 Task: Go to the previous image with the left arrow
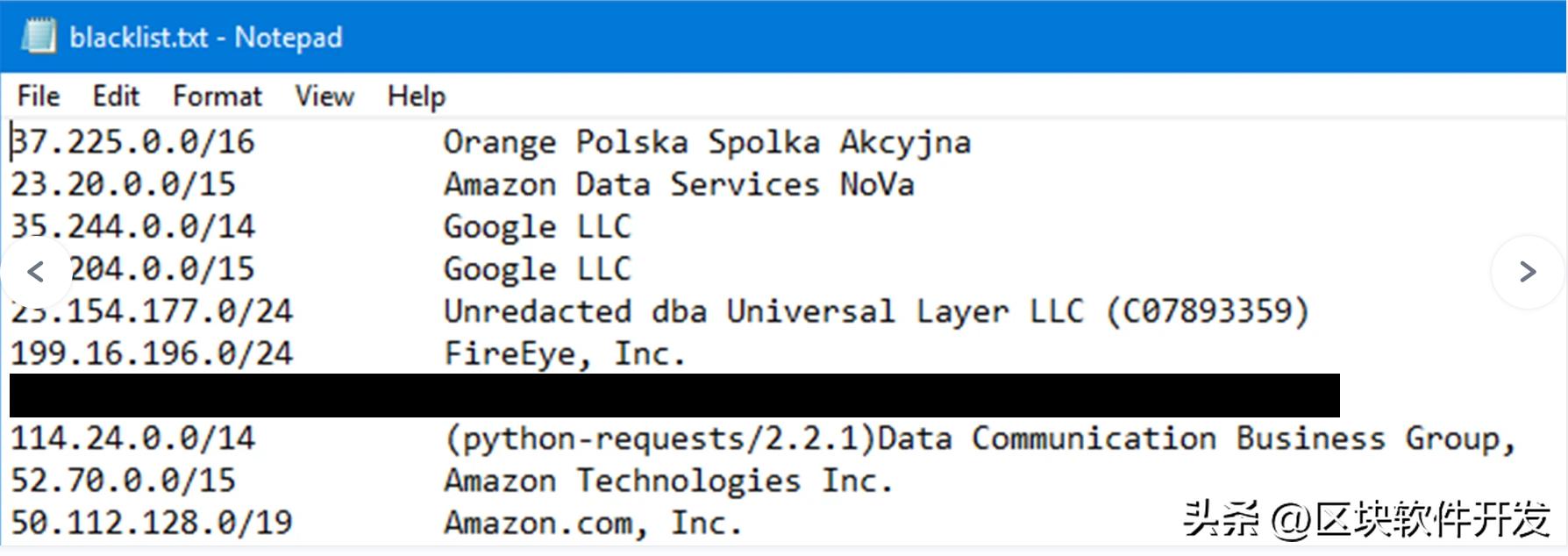[36, 272]
